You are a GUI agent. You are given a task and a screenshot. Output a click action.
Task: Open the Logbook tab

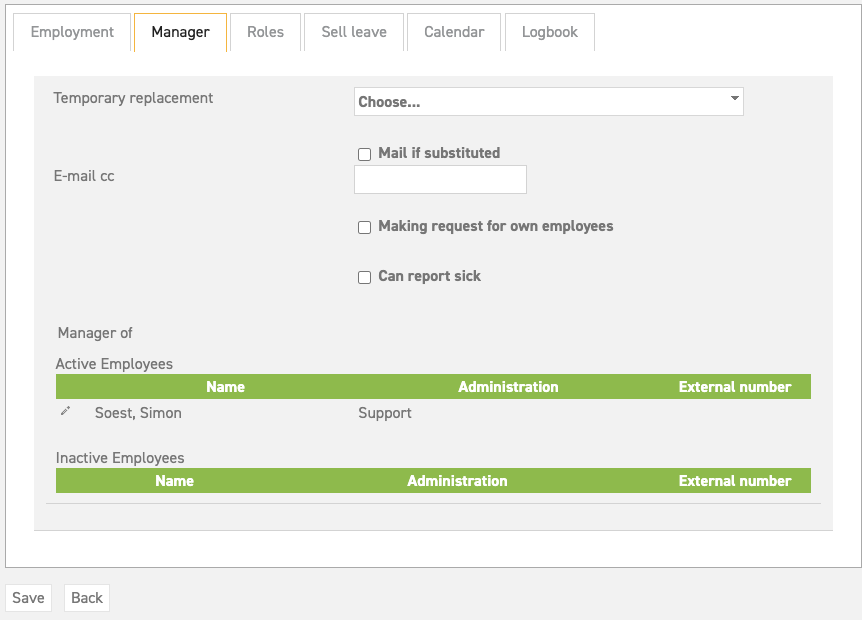(549, 31)
